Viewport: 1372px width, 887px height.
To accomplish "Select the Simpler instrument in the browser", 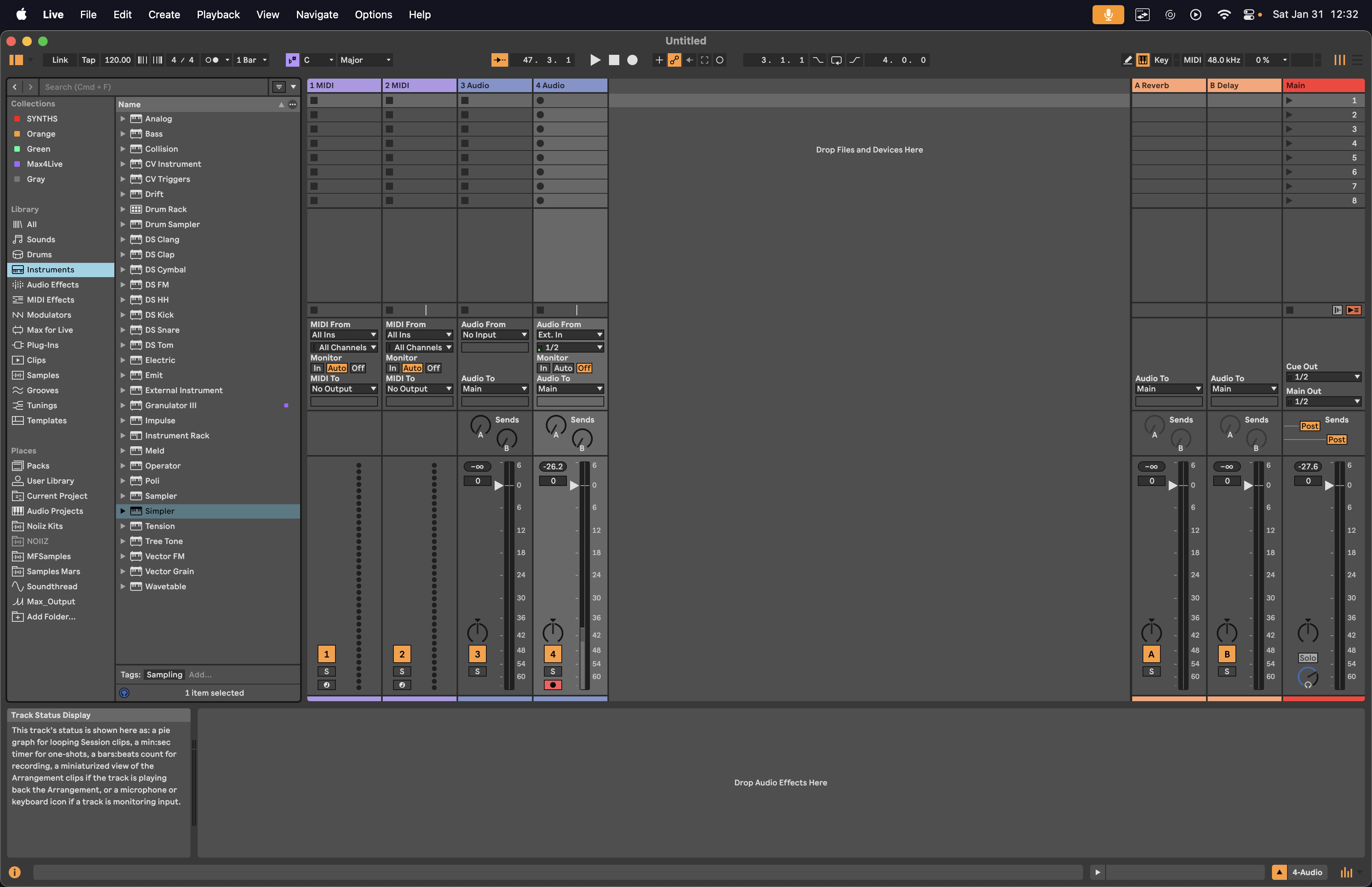I will pos(160,511).
